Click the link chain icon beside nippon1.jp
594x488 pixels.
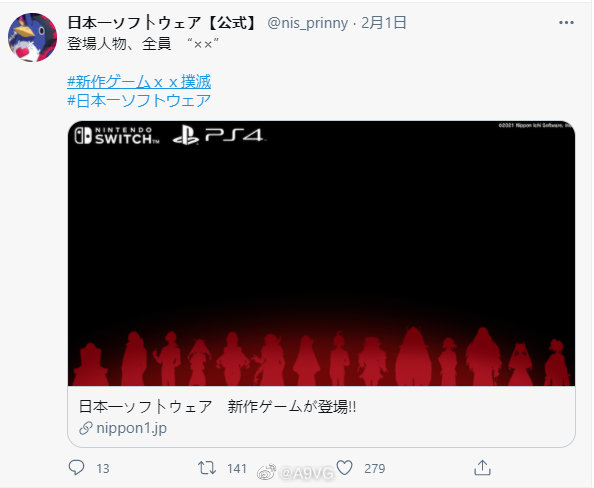click(86, 428)
